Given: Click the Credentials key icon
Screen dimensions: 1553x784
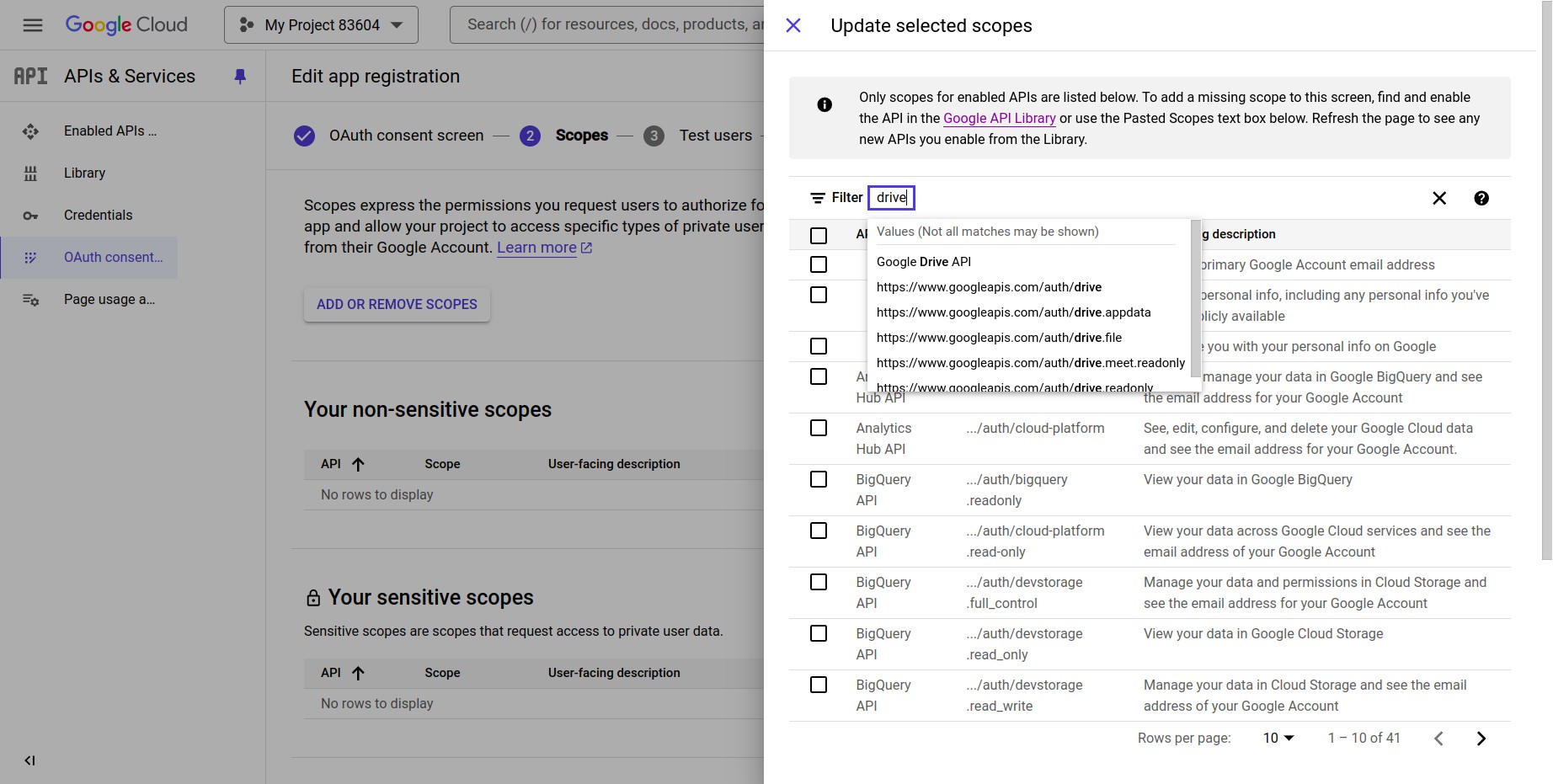Looking at the screenshot, I should [30, 215].
